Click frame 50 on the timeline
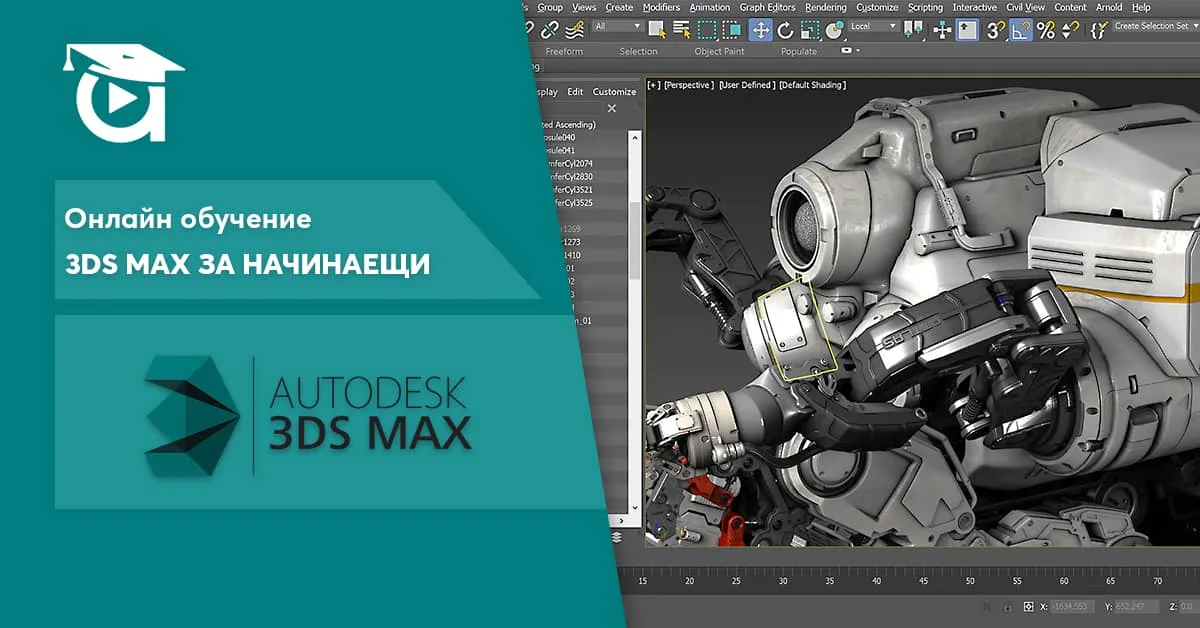Image resolution: width=1200 pixels, height=628 pixels. coord(970,581)
